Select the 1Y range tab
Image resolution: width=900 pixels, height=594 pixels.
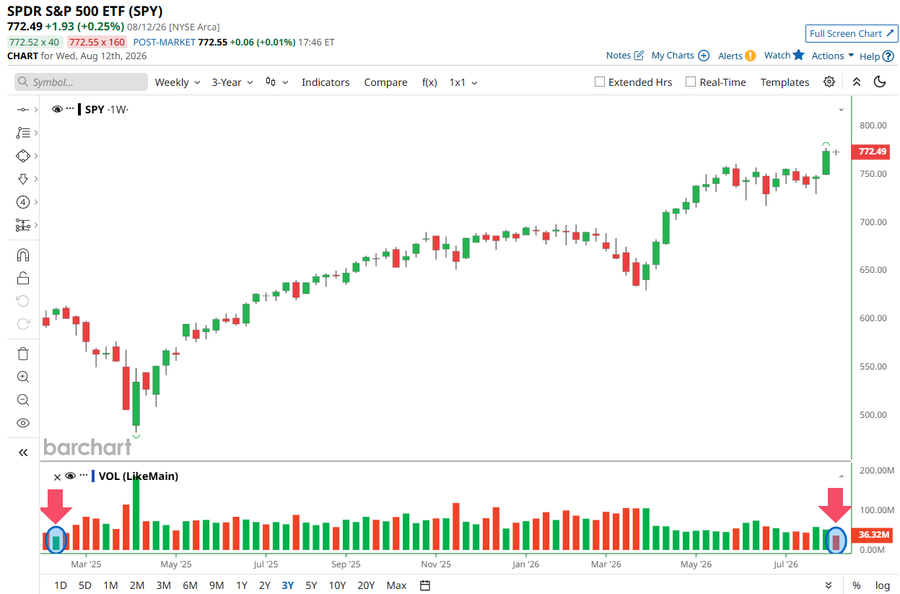point(242,585)
